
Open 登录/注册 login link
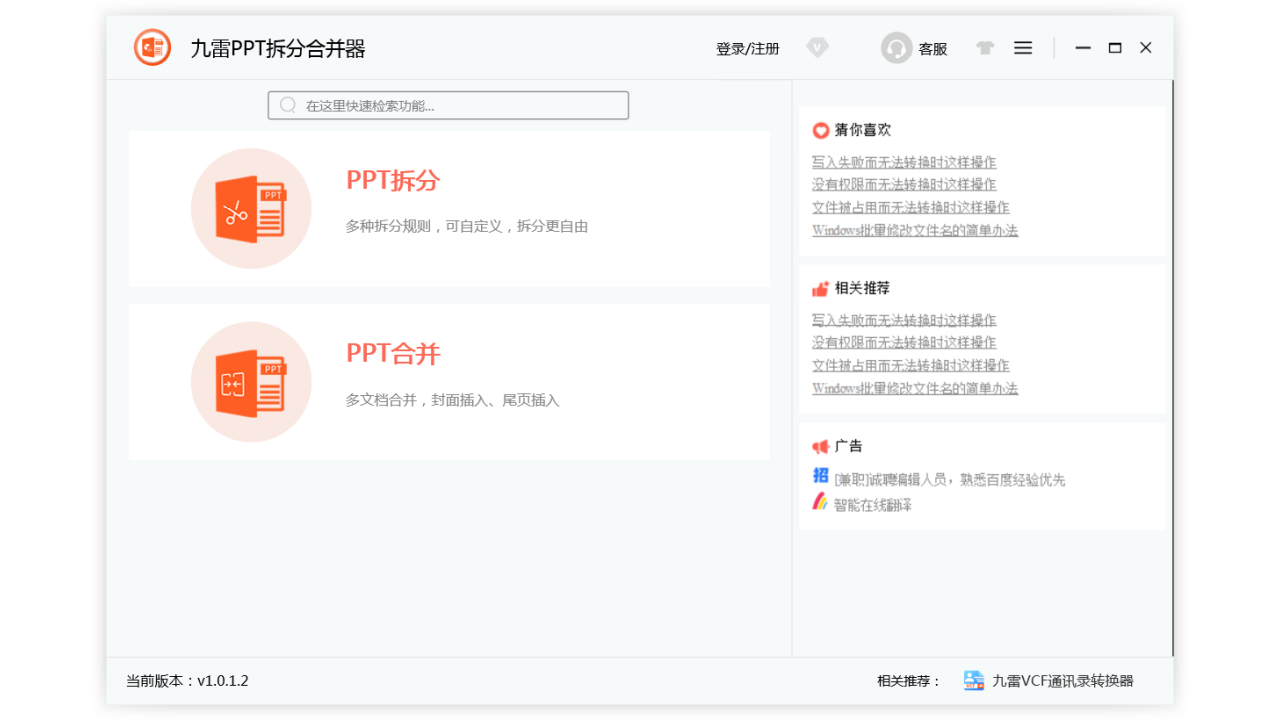[x=748, y=48]
